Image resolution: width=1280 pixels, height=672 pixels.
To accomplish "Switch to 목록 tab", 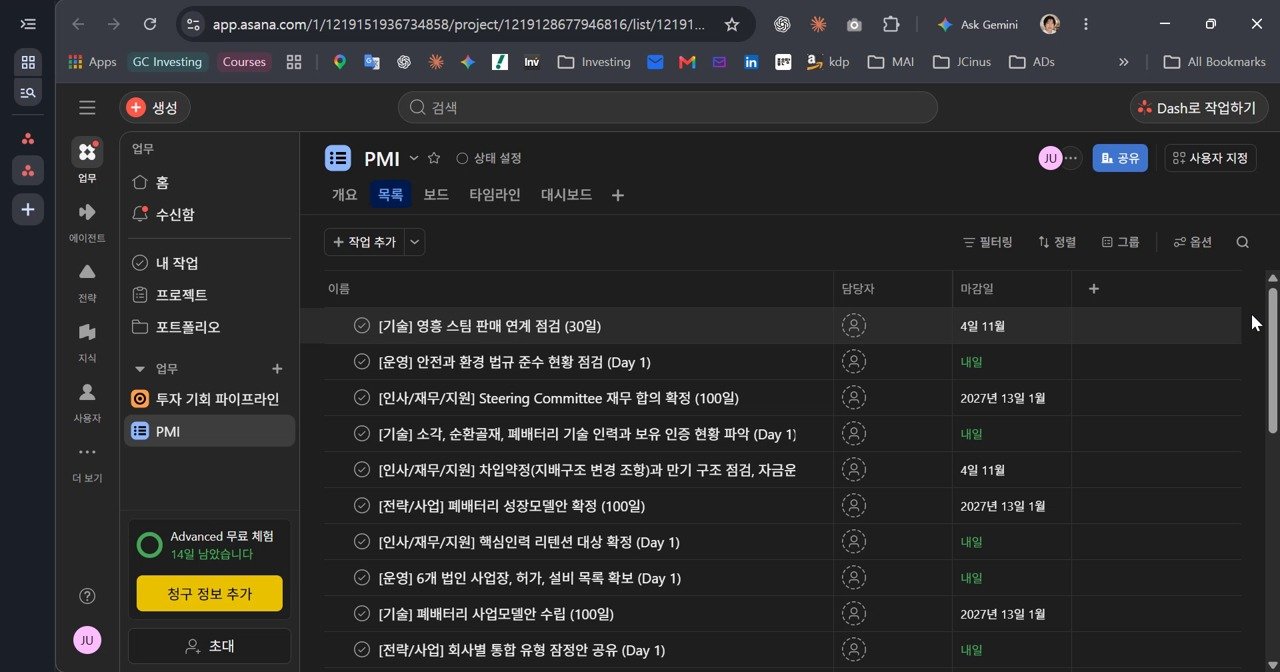I will (390, 195).
